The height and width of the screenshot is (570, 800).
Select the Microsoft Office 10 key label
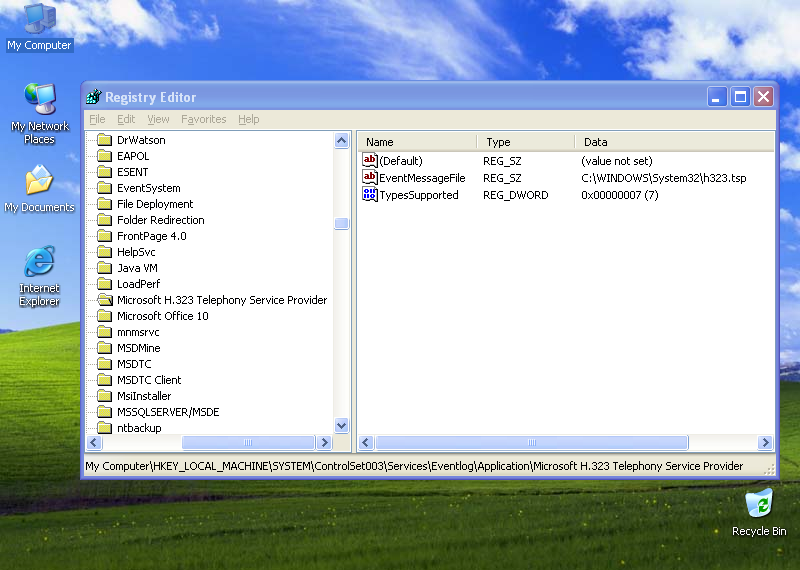163,316
